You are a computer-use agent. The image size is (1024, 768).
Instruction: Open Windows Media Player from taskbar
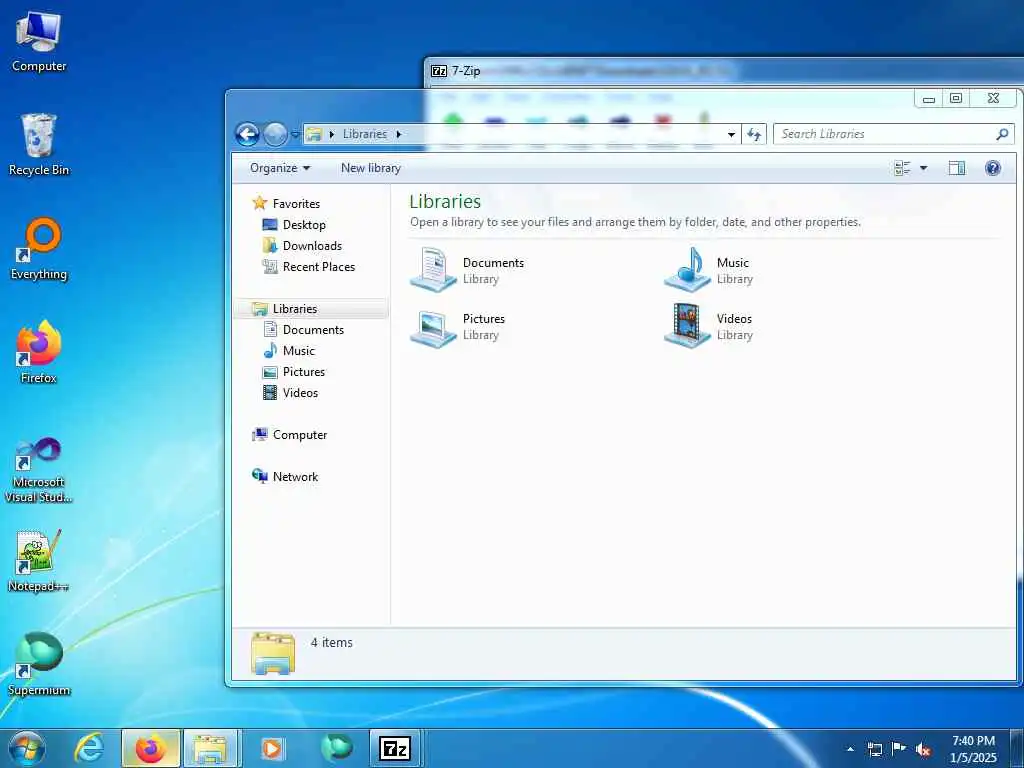pos(272,748)
